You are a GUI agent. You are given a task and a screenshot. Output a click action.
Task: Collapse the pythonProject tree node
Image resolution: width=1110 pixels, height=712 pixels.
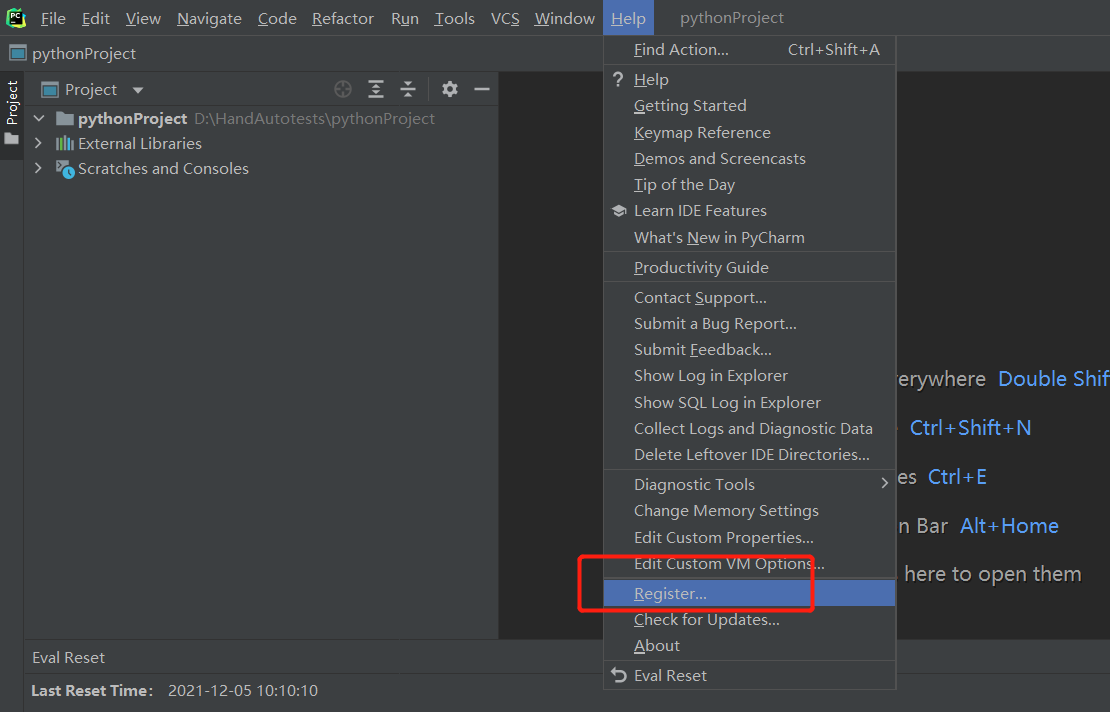39,118
